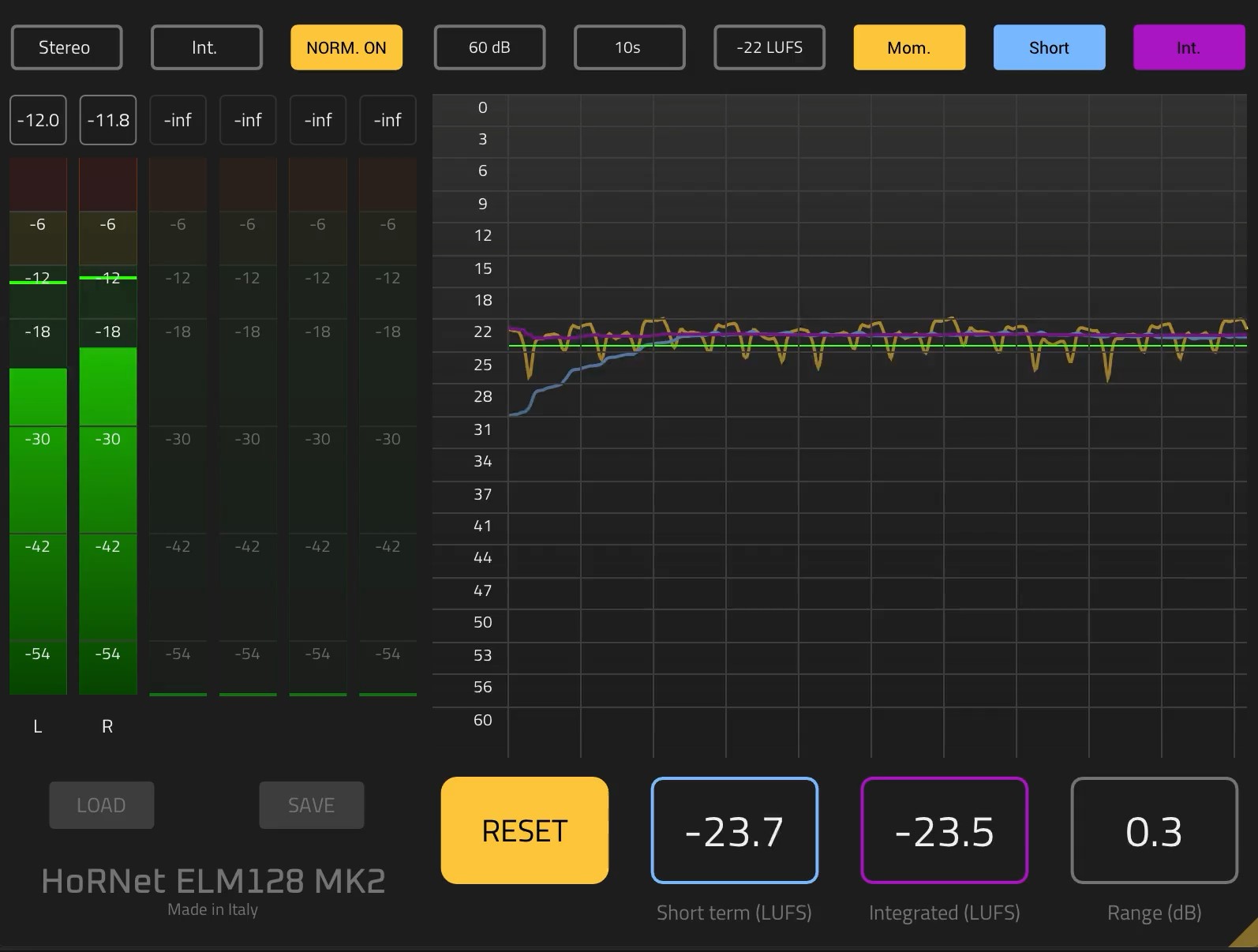Click the fourth channel's -inf peak readout
1258x952 pixels.
tap(248, 120)
